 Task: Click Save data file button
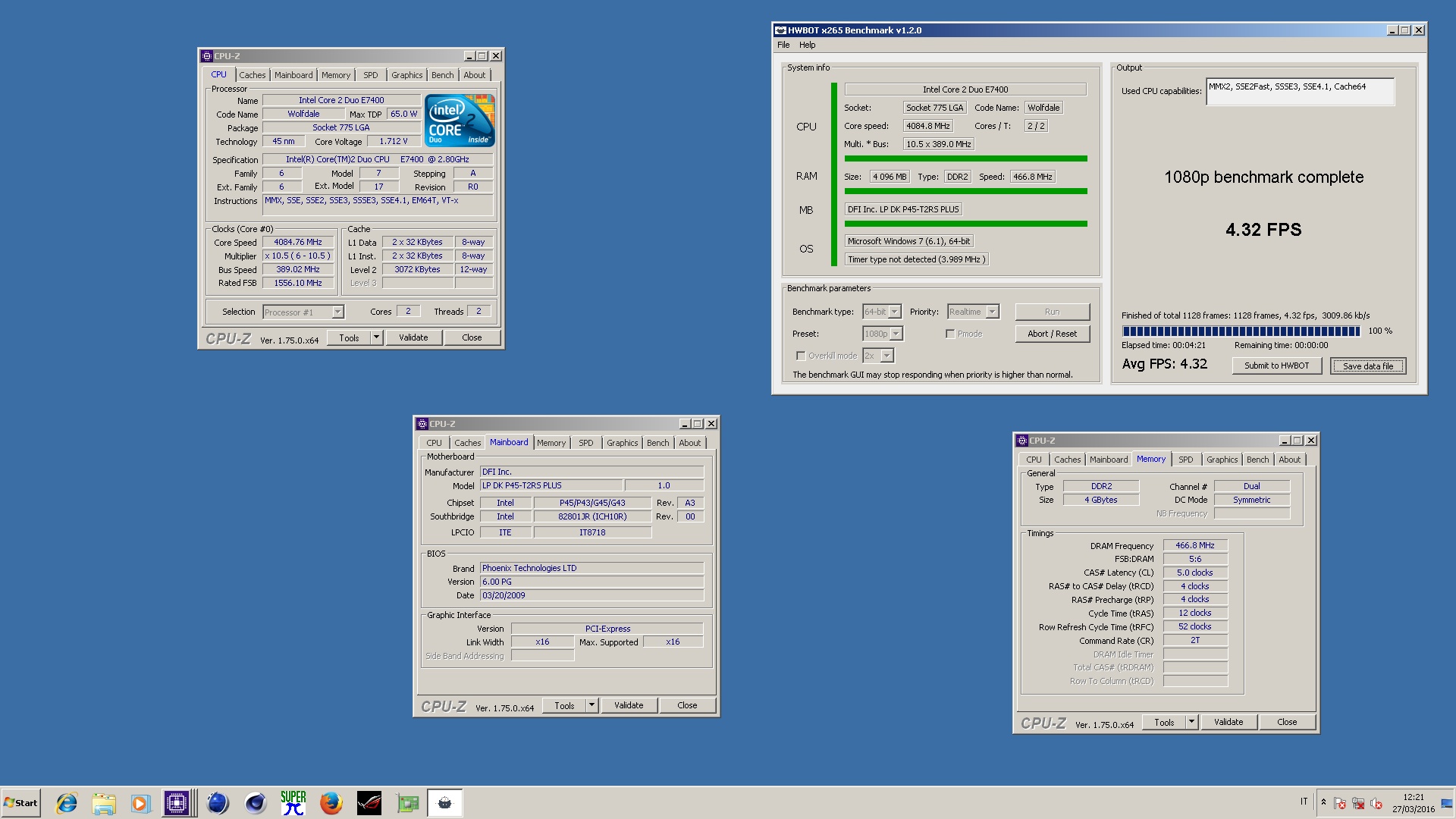coord(1368,366)
